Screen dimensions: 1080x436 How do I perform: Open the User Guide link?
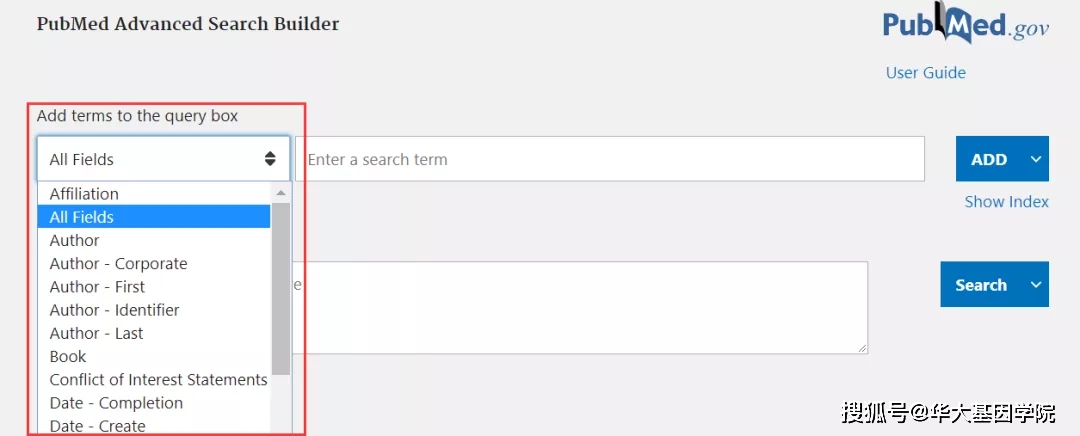pos(925,73)
